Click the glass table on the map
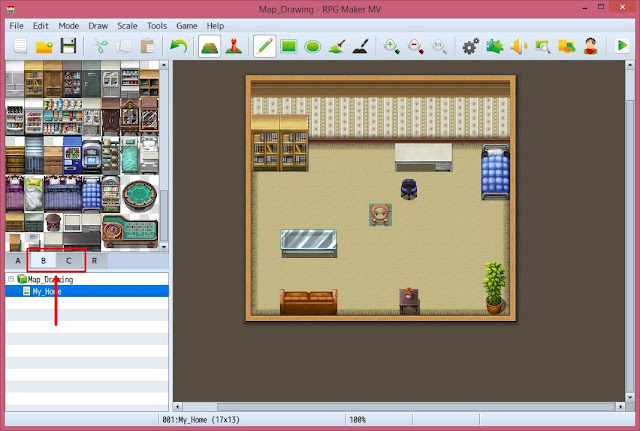This screenshot has height=431, width=640. click(x=309, y=243)
